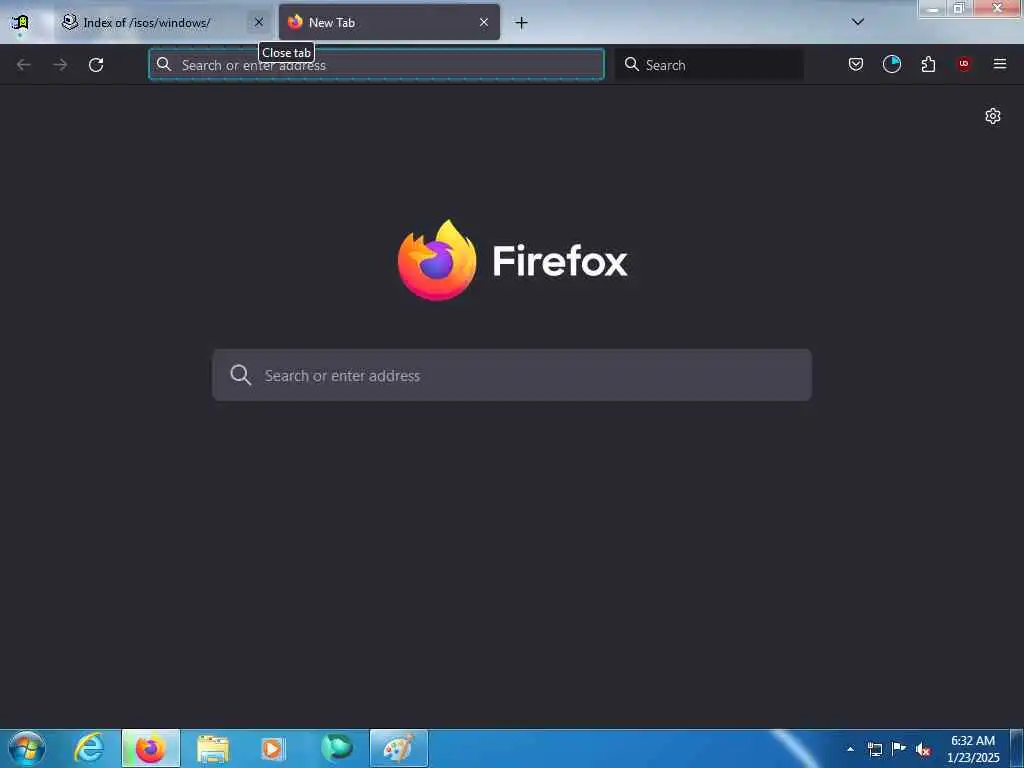Select Firefox taskbar button
1024x768 pixels.
[151, 748]
